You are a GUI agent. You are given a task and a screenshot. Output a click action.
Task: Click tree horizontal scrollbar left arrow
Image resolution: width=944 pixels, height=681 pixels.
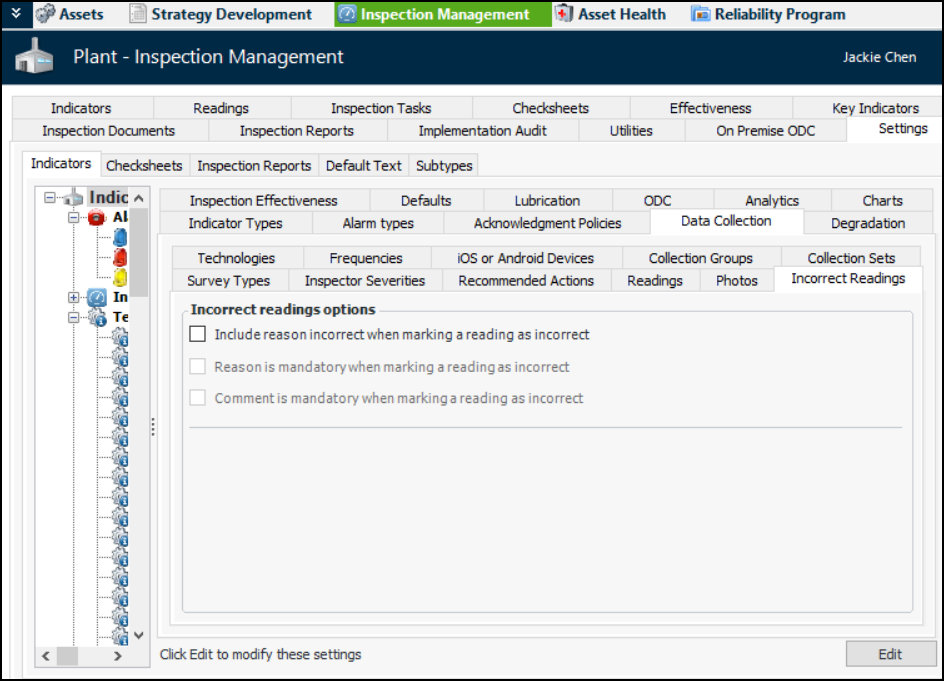[x=46, y=656]
